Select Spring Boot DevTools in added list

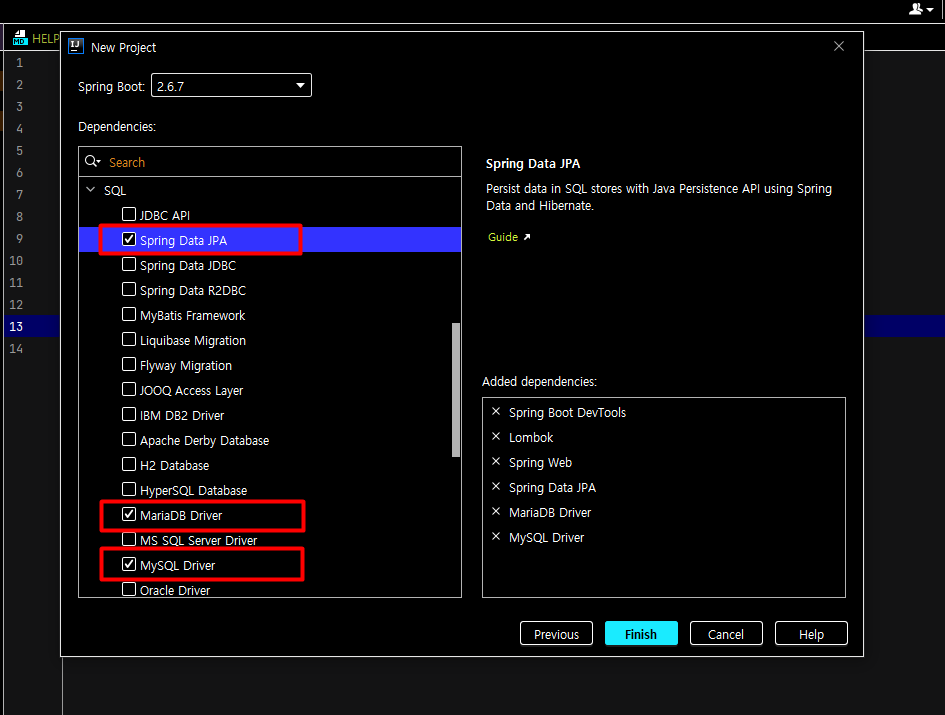(x=567, y=412)
